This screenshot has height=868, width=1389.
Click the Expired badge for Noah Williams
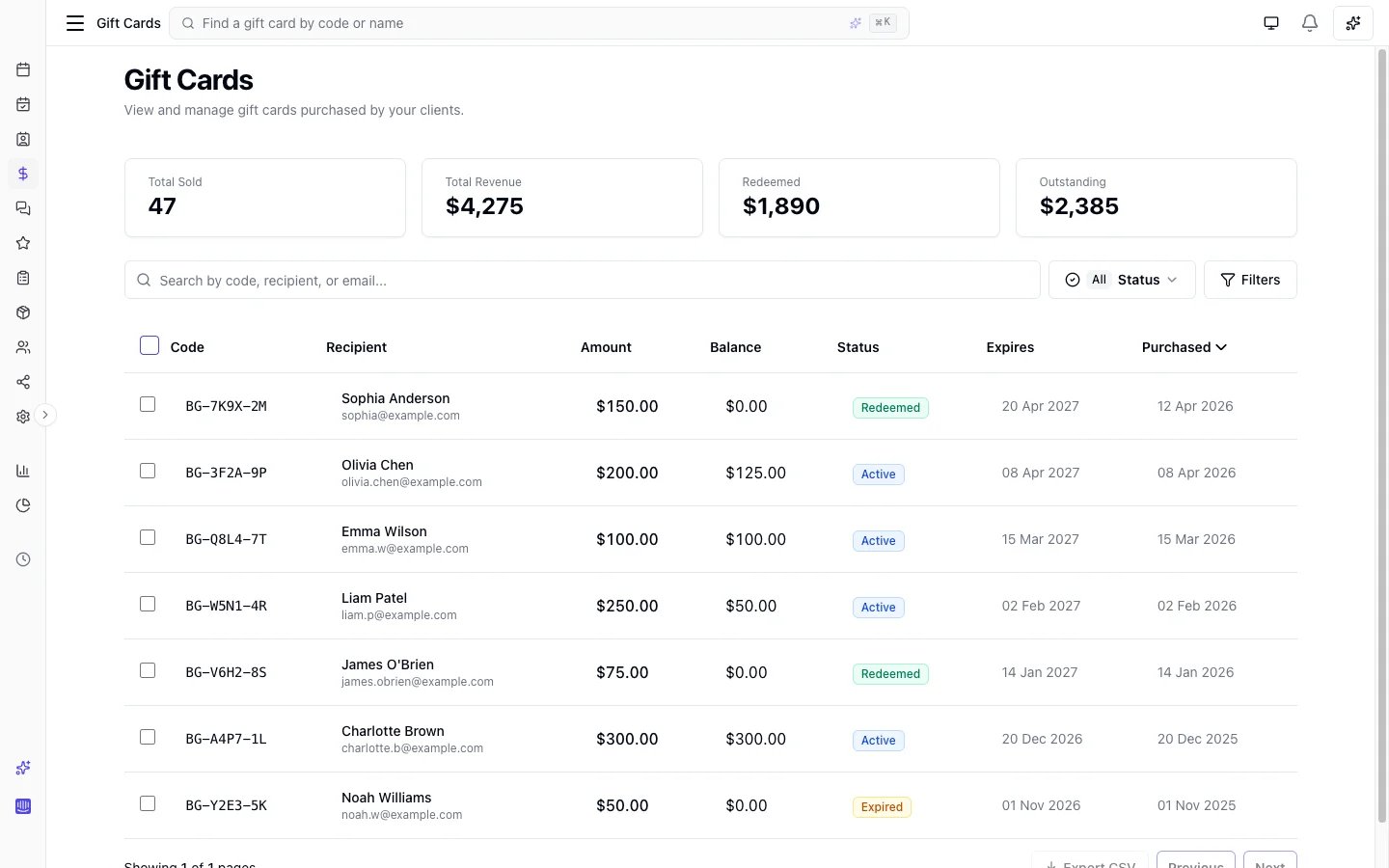(x=882, y=807)
